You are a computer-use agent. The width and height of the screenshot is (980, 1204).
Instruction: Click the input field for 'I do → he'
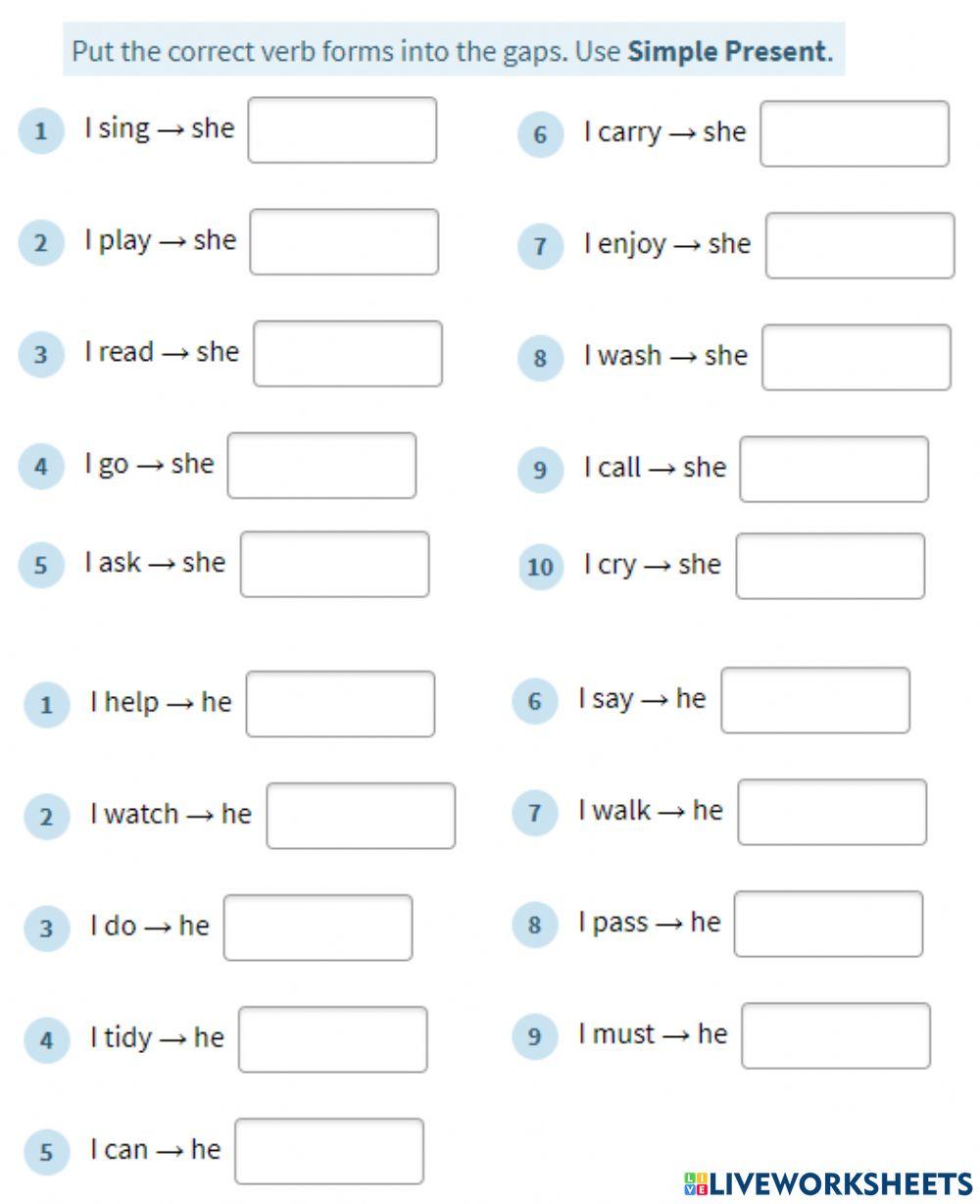click(318, 927)
